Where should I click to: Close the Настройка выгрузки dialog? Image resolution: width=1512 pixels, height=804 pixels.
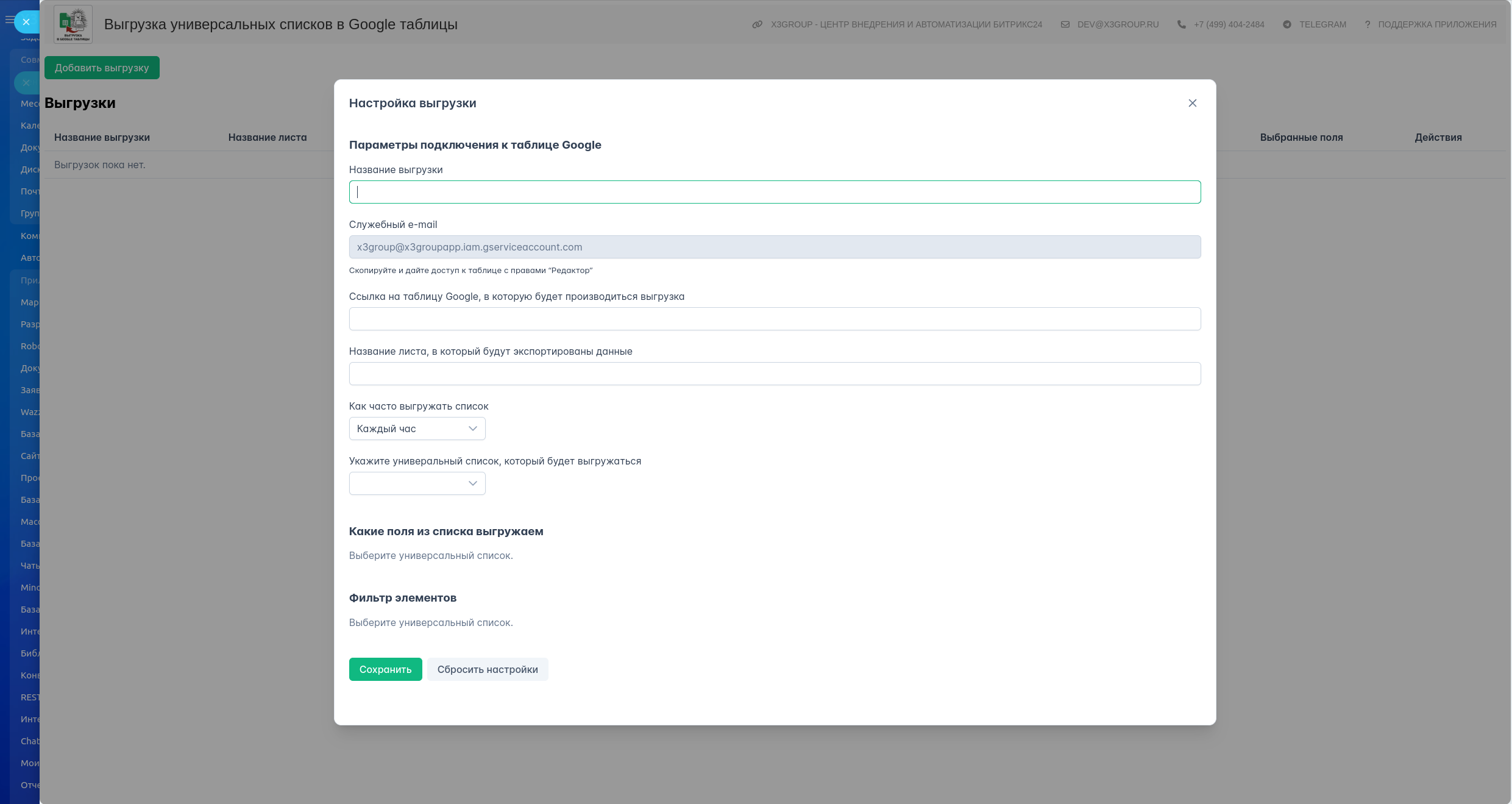tap(1192, 103)
